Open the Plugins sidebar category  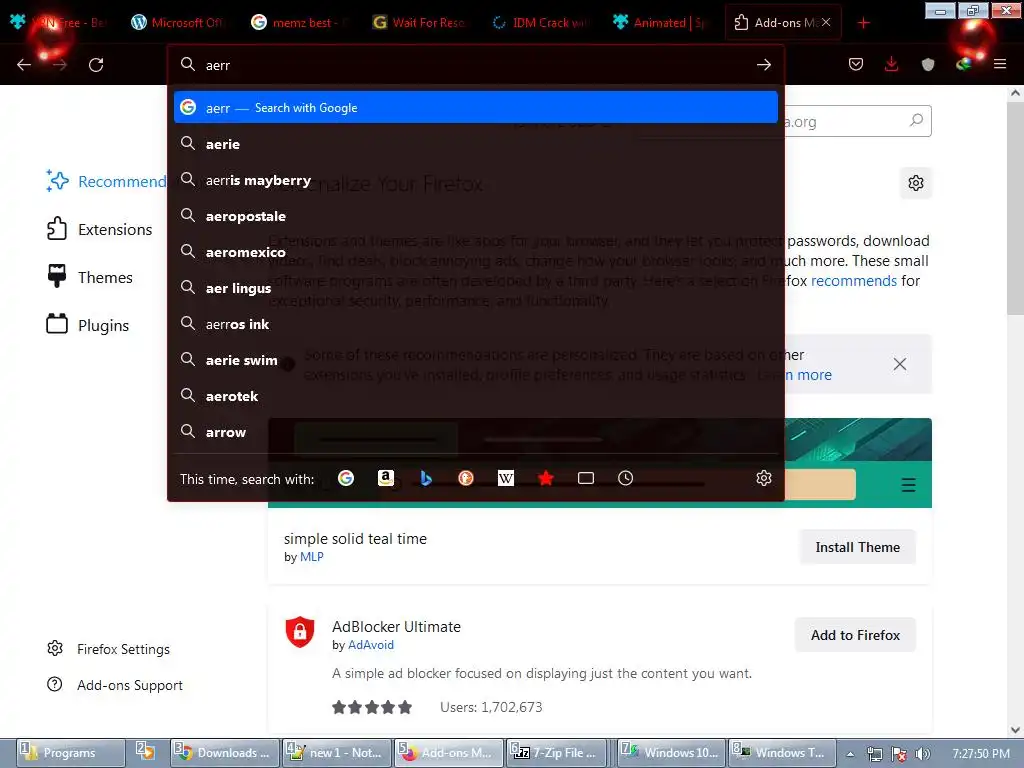coord(88,325)
